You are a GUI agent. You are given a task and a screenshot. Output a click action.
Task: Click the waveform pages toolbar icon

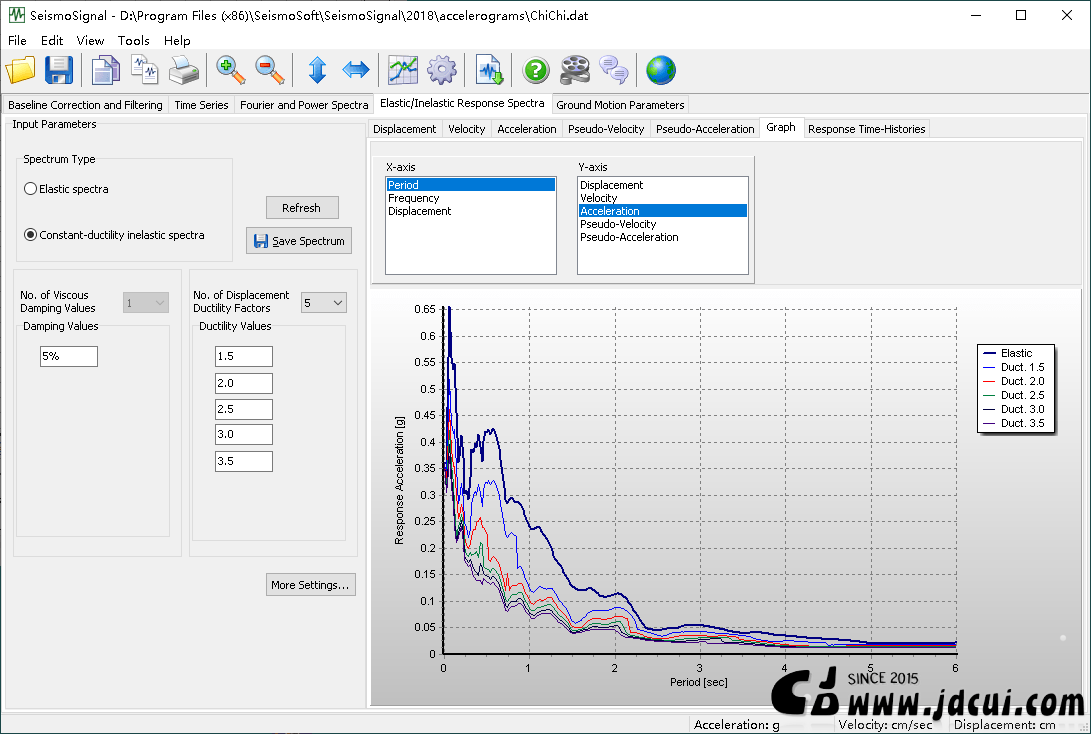tap(145, 70)
